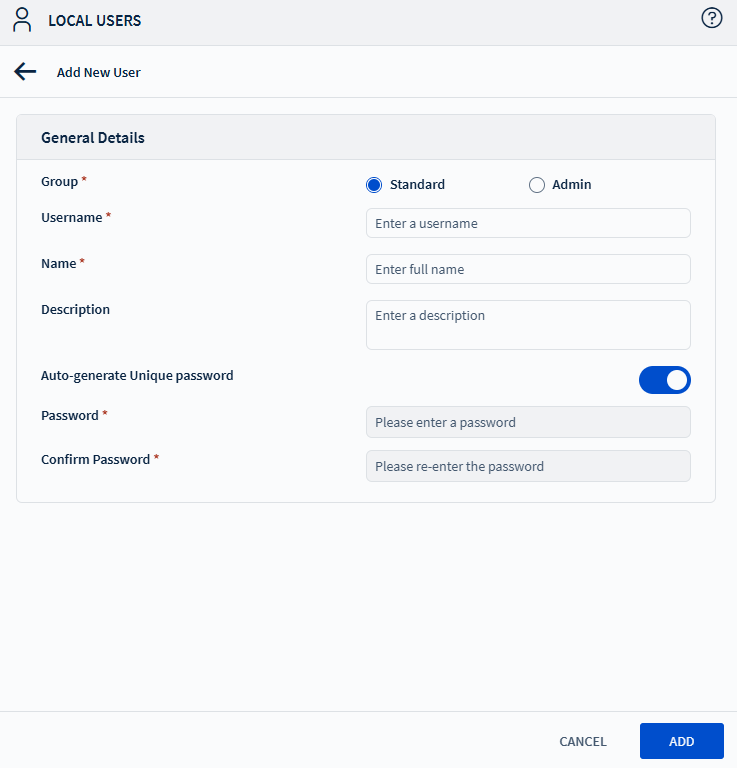Click the Confirm Password label text
Image resolution: width=737 pixels, height=768 pixels.
95,459
